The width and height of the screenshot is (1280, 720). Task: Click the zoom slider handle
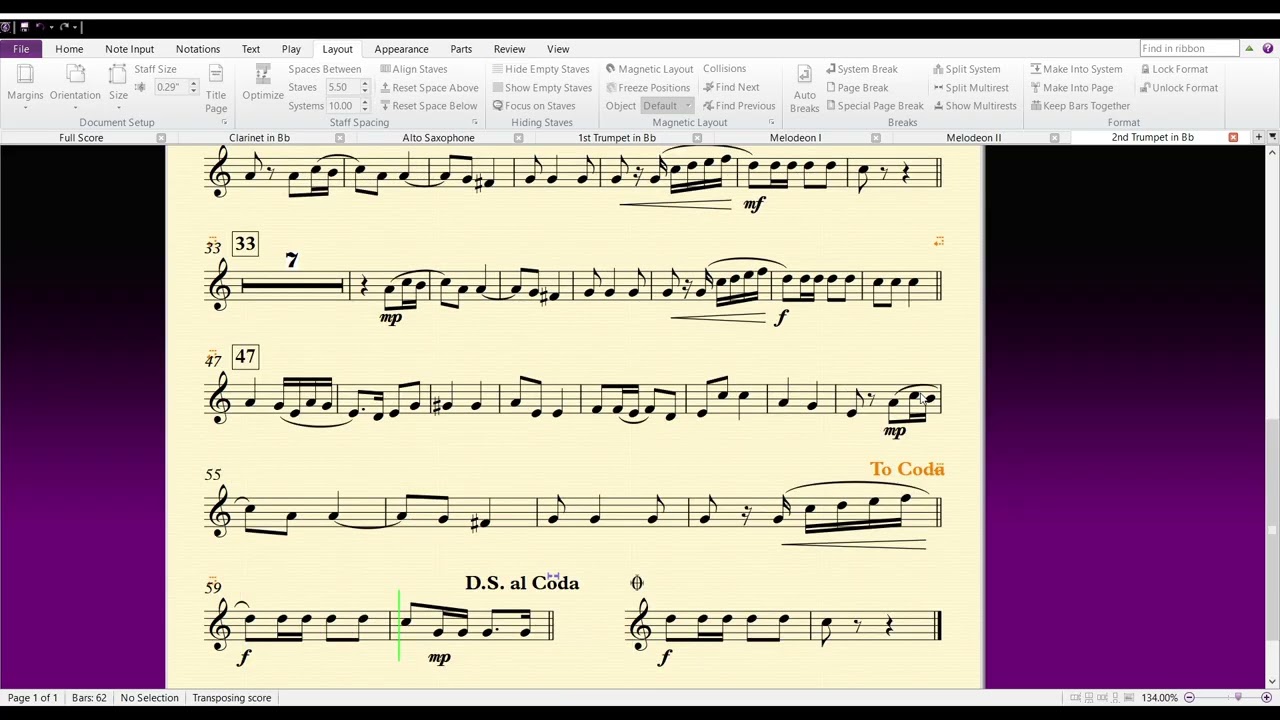1238,698
